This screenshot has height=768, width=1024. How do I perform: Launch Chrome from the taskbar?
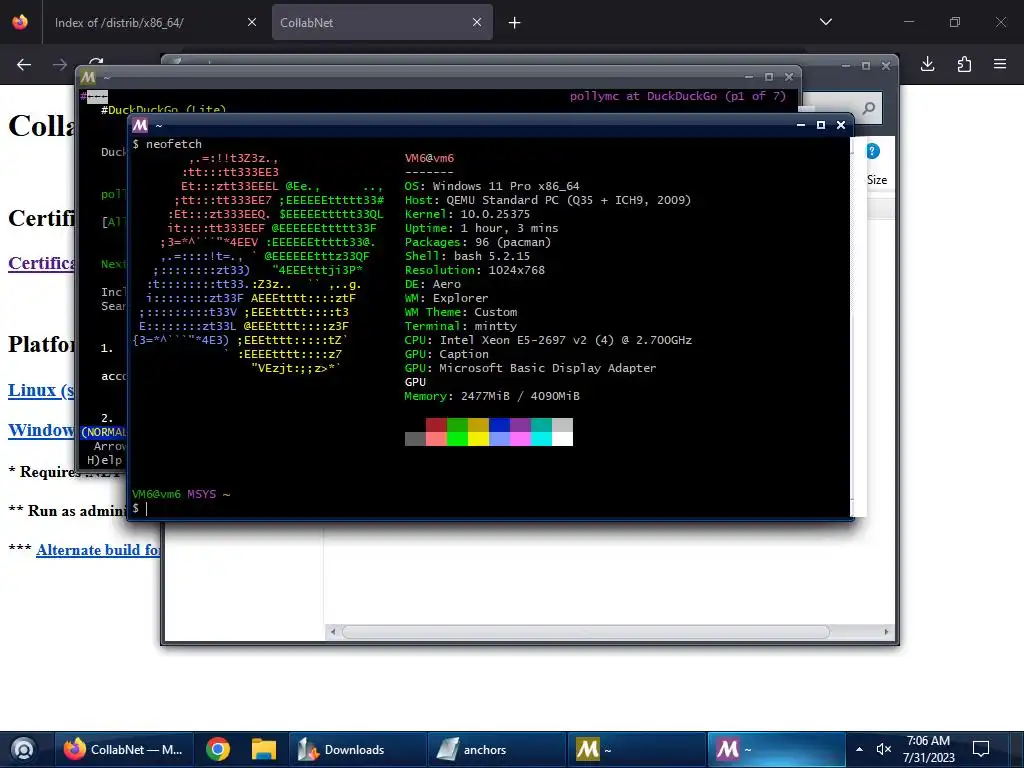pos(217,750)
